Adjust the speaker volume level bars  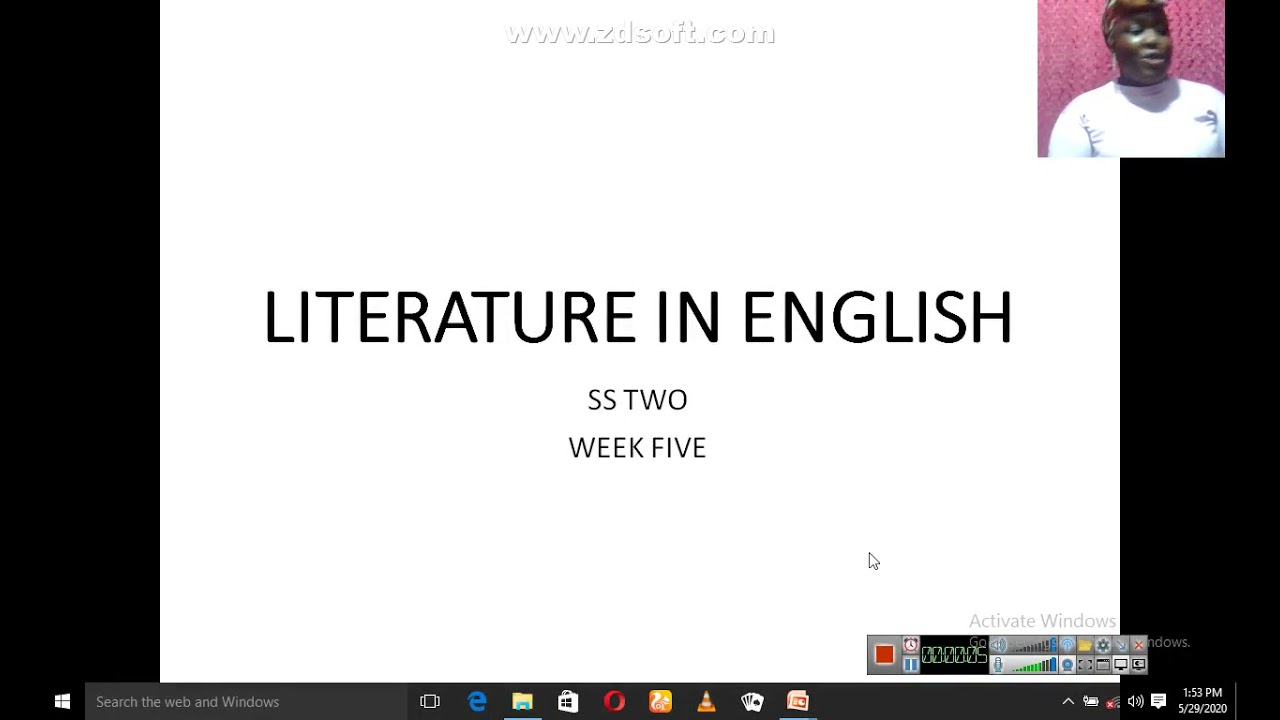(x=1034, y=645)
